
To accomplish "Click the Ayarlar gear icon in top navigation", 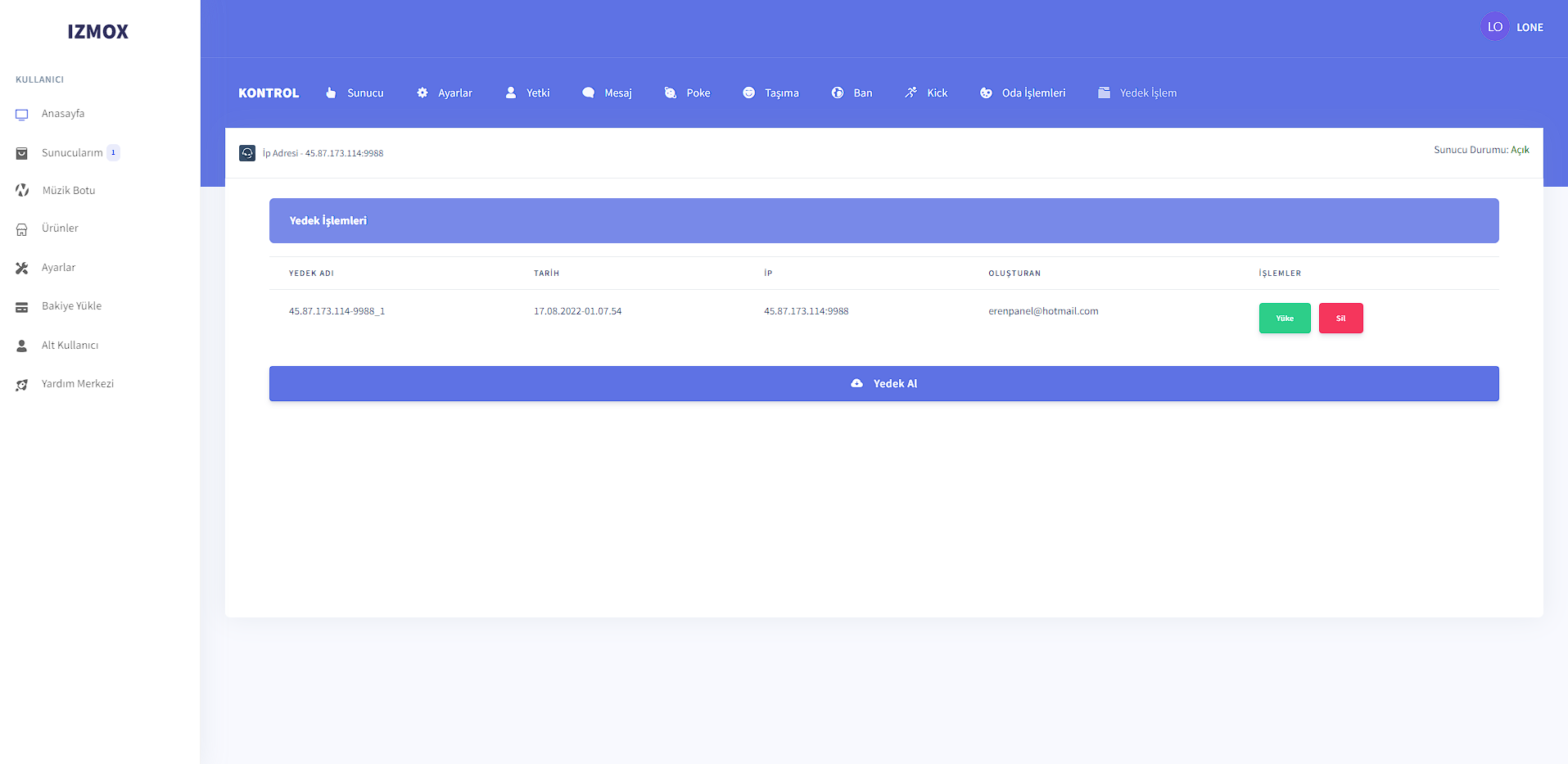I will (423, 93).
